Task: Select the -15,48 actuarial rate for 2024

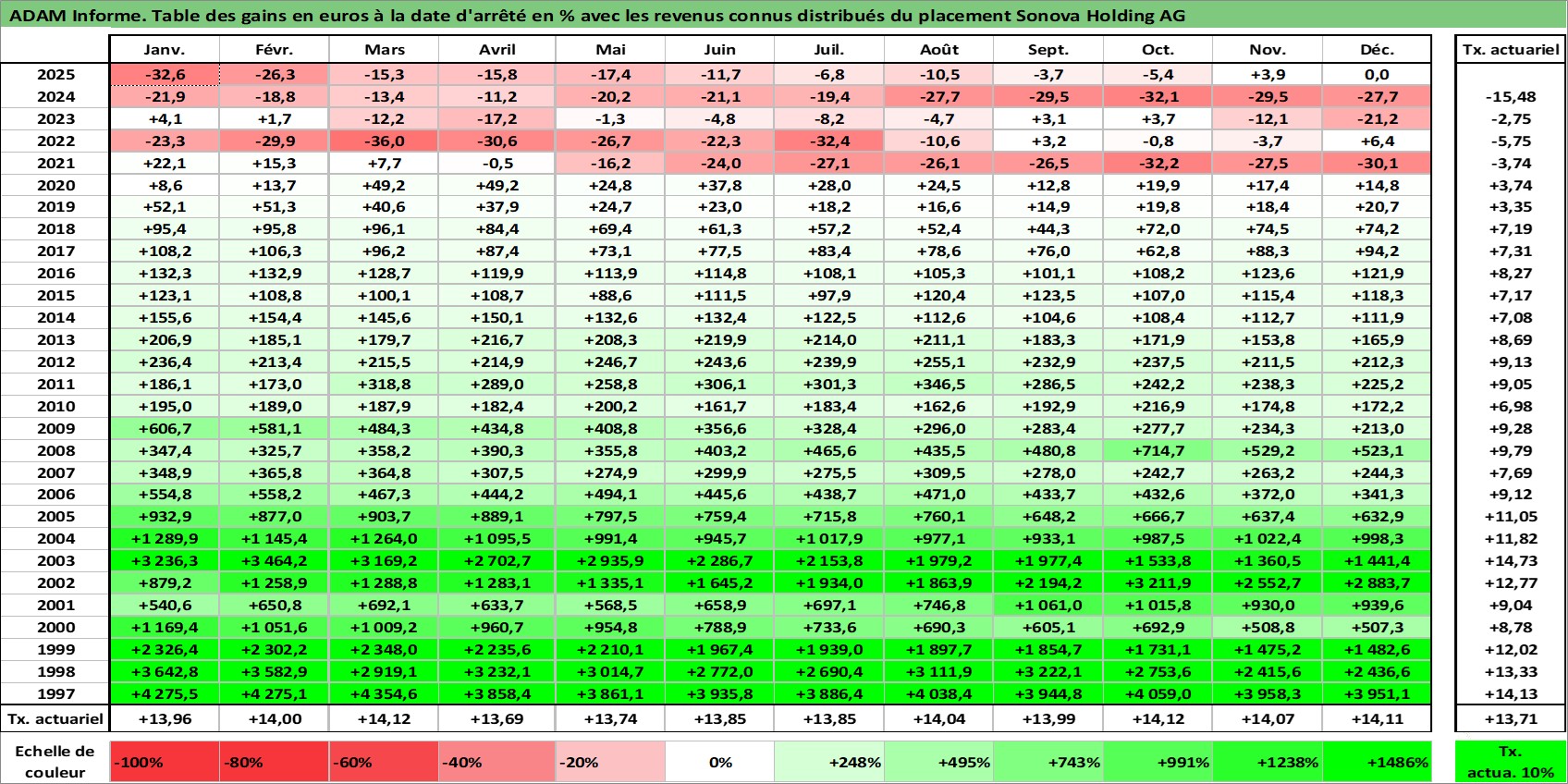Action: pyautogui.click(x=1511, y=97)
